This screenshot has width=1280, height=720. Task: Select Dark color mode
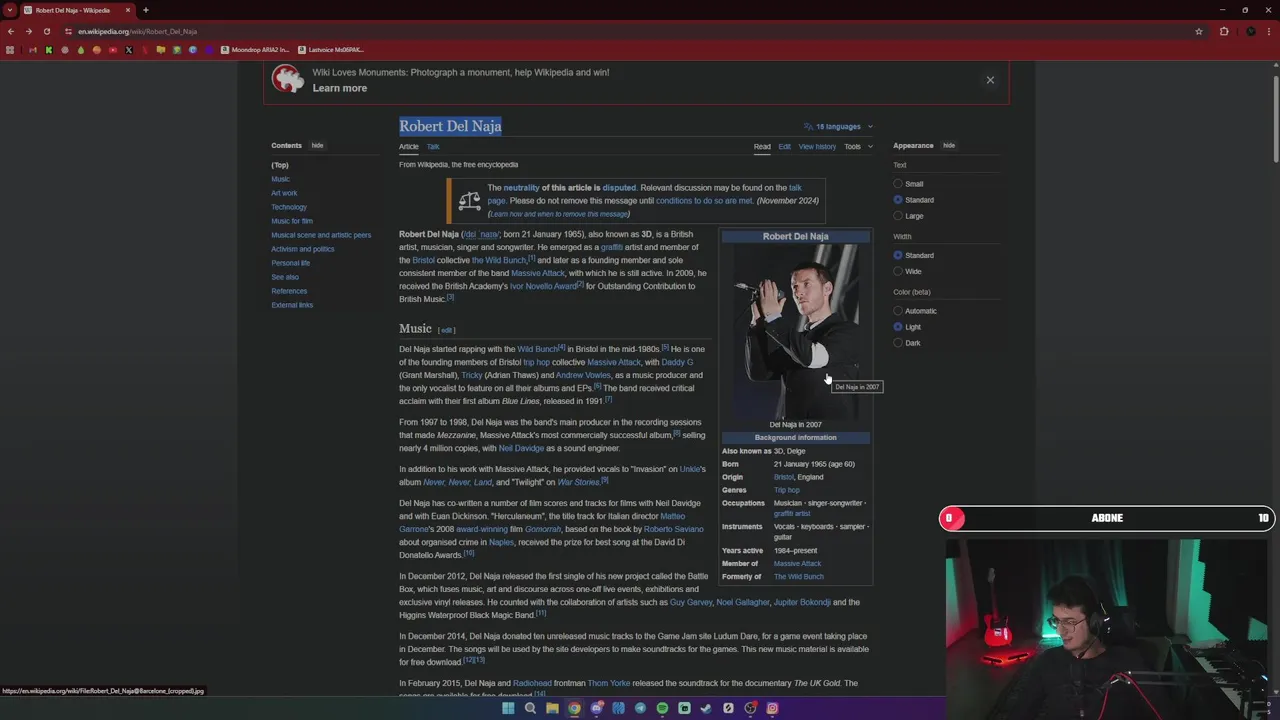898,343
